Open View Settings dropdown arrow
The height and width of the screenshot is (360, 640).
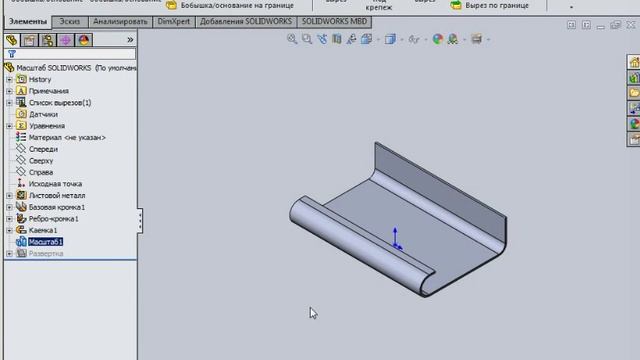(x=488, y=40)
